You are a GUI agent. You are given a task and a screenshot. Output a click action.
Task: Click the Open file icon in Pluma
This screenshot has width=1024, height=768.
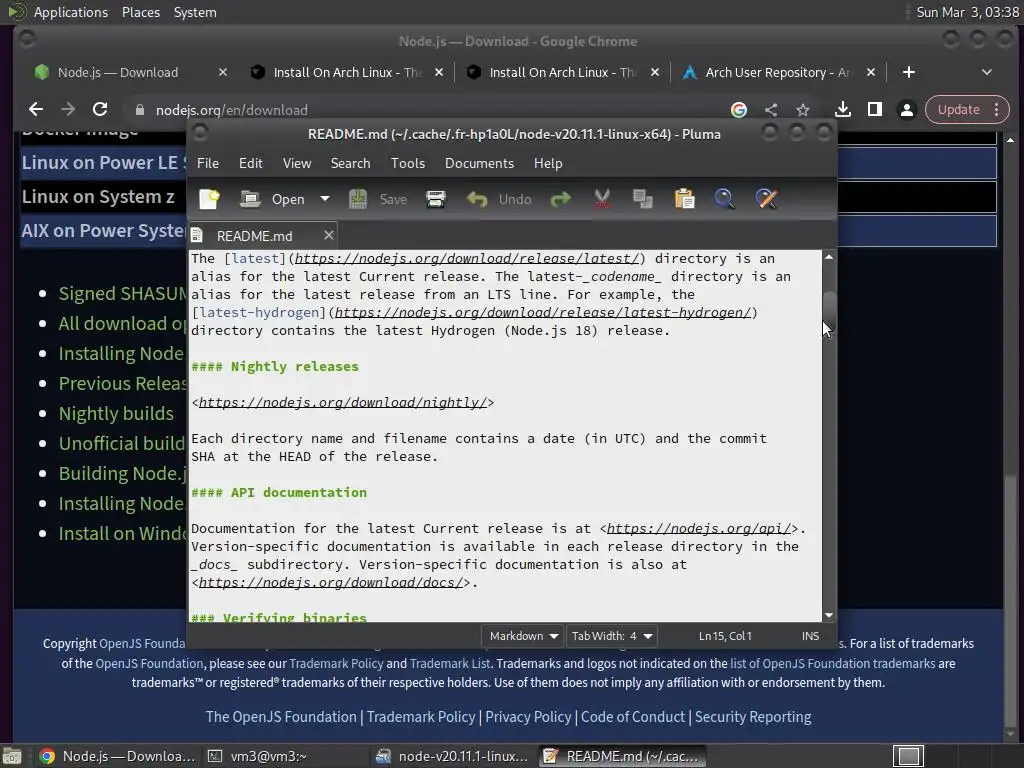point(250,199)
